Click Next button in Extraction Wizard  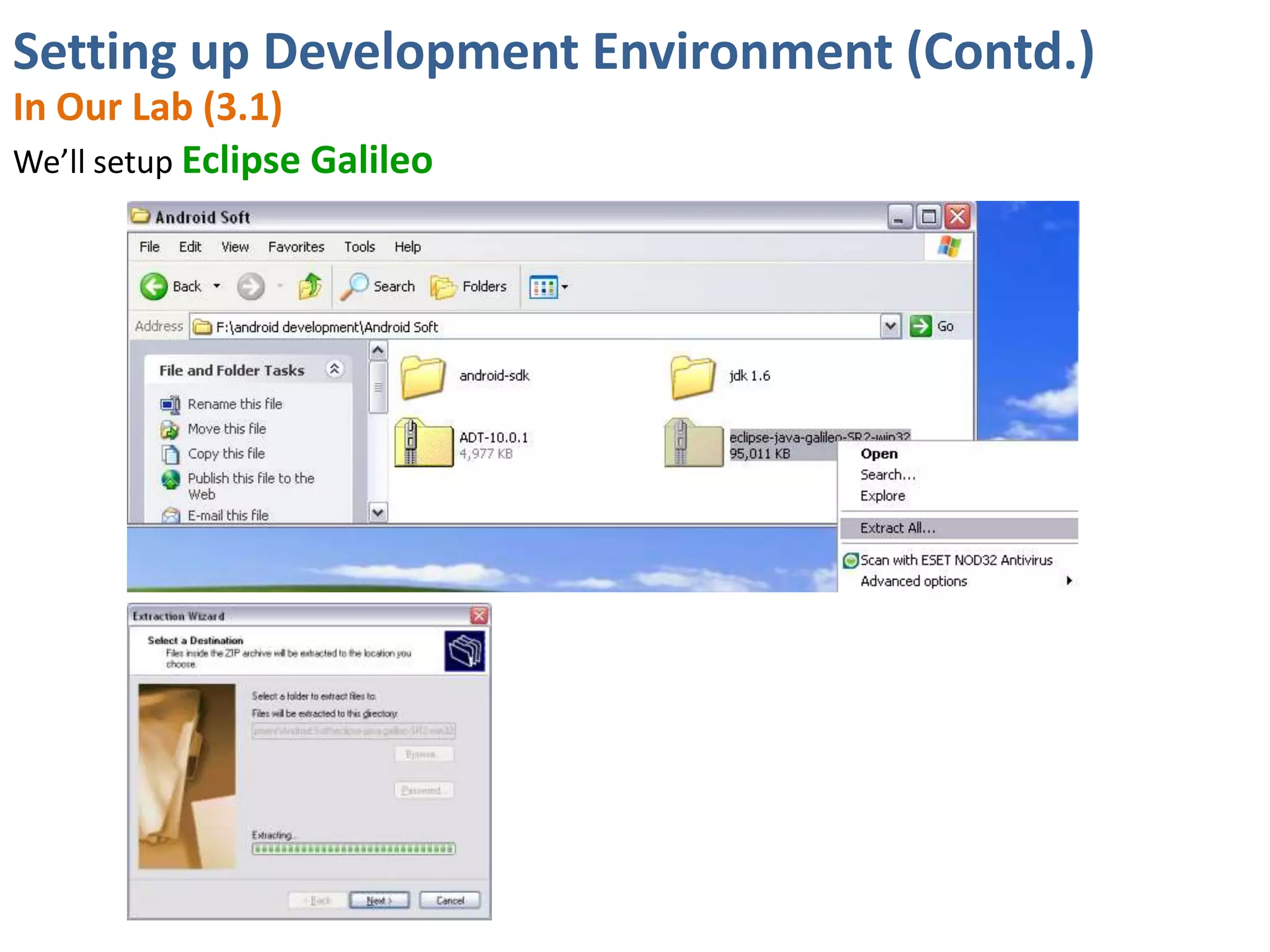[x=379, y=900]
